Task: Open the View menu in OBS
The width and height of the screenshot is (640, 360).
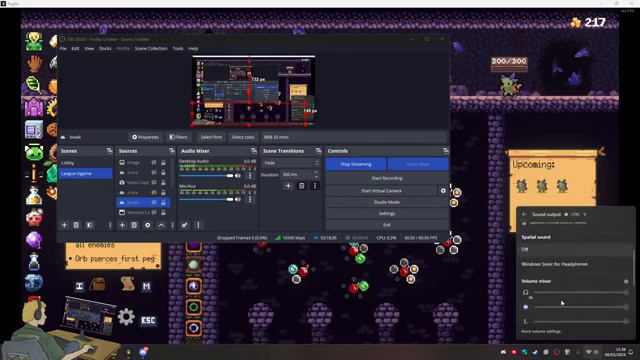Action: click(89, 49)
